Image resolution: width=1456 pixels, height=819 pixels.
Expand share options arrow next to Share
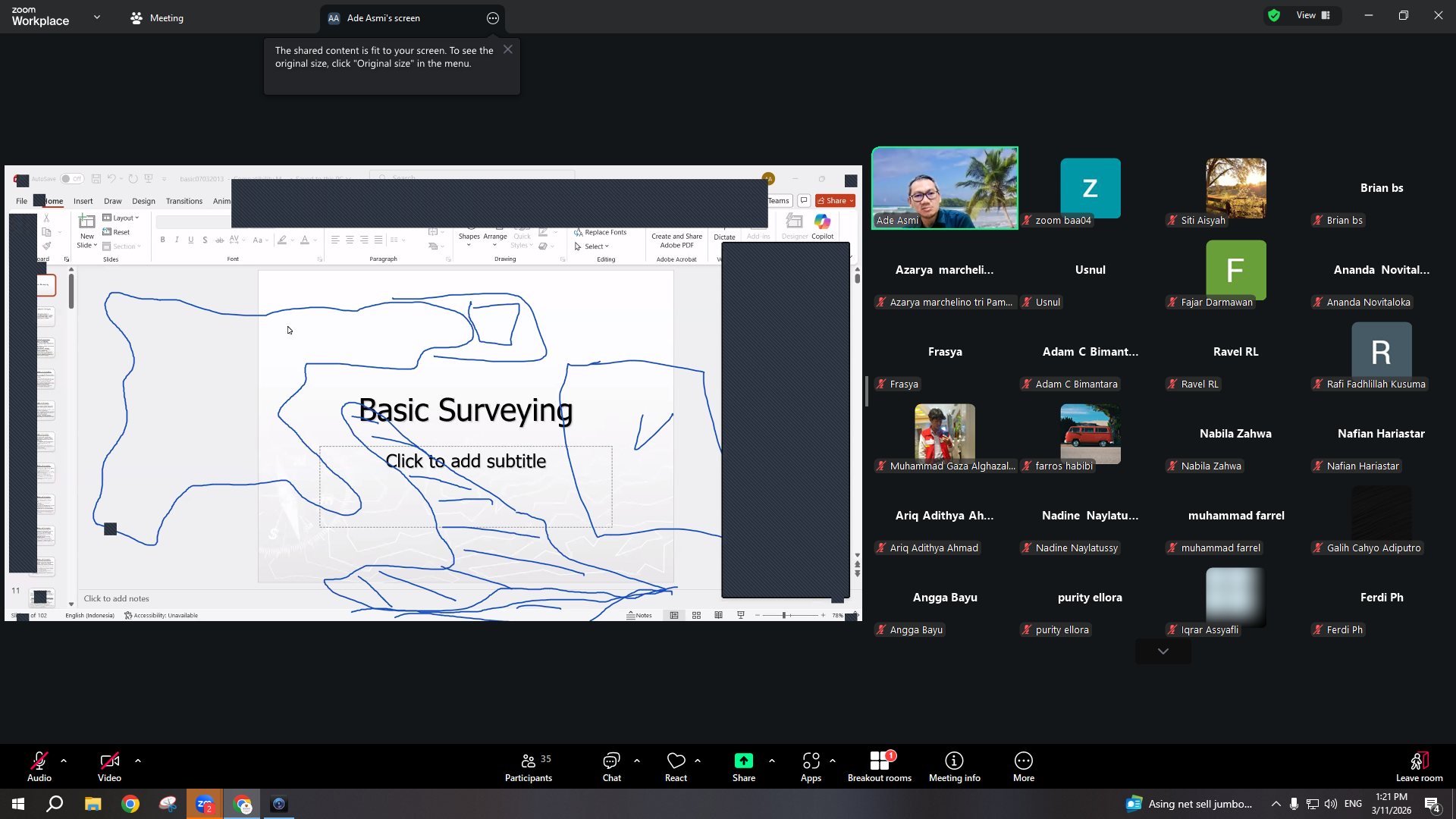tap(772, 761)
